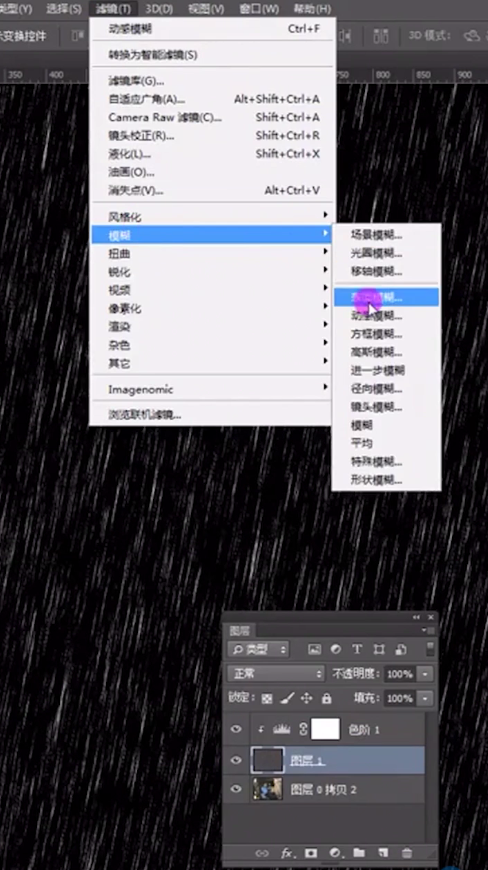The image size is (488, 870).
Task: Filter layers by shape layer icon
Action: [x=379, y=649]
